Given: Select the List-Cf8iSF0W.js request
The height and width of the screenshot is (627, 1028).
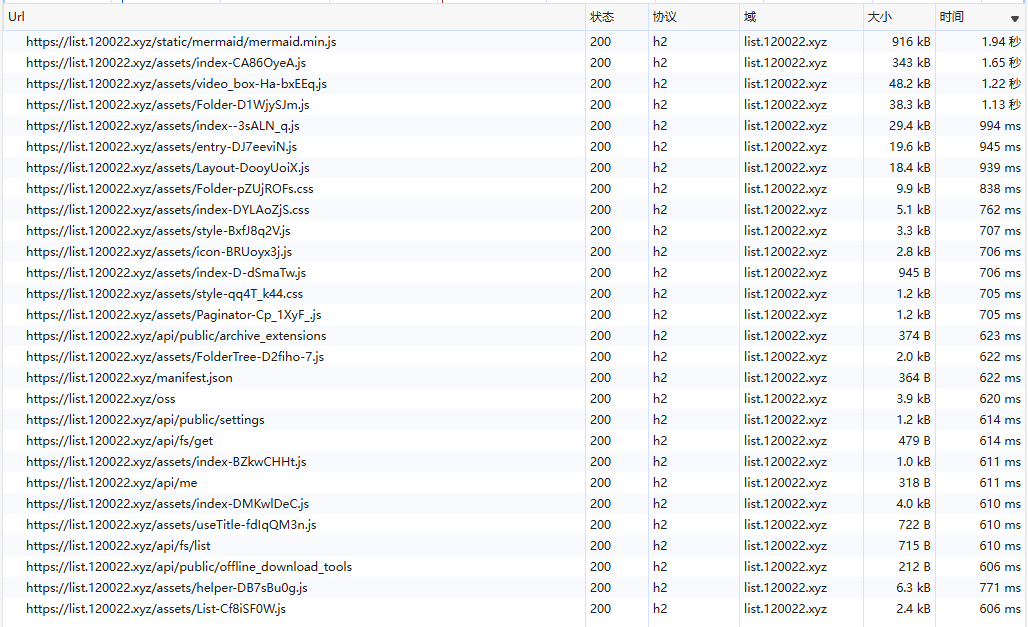Looking at the screenshot, I should [x=156, y=609].
